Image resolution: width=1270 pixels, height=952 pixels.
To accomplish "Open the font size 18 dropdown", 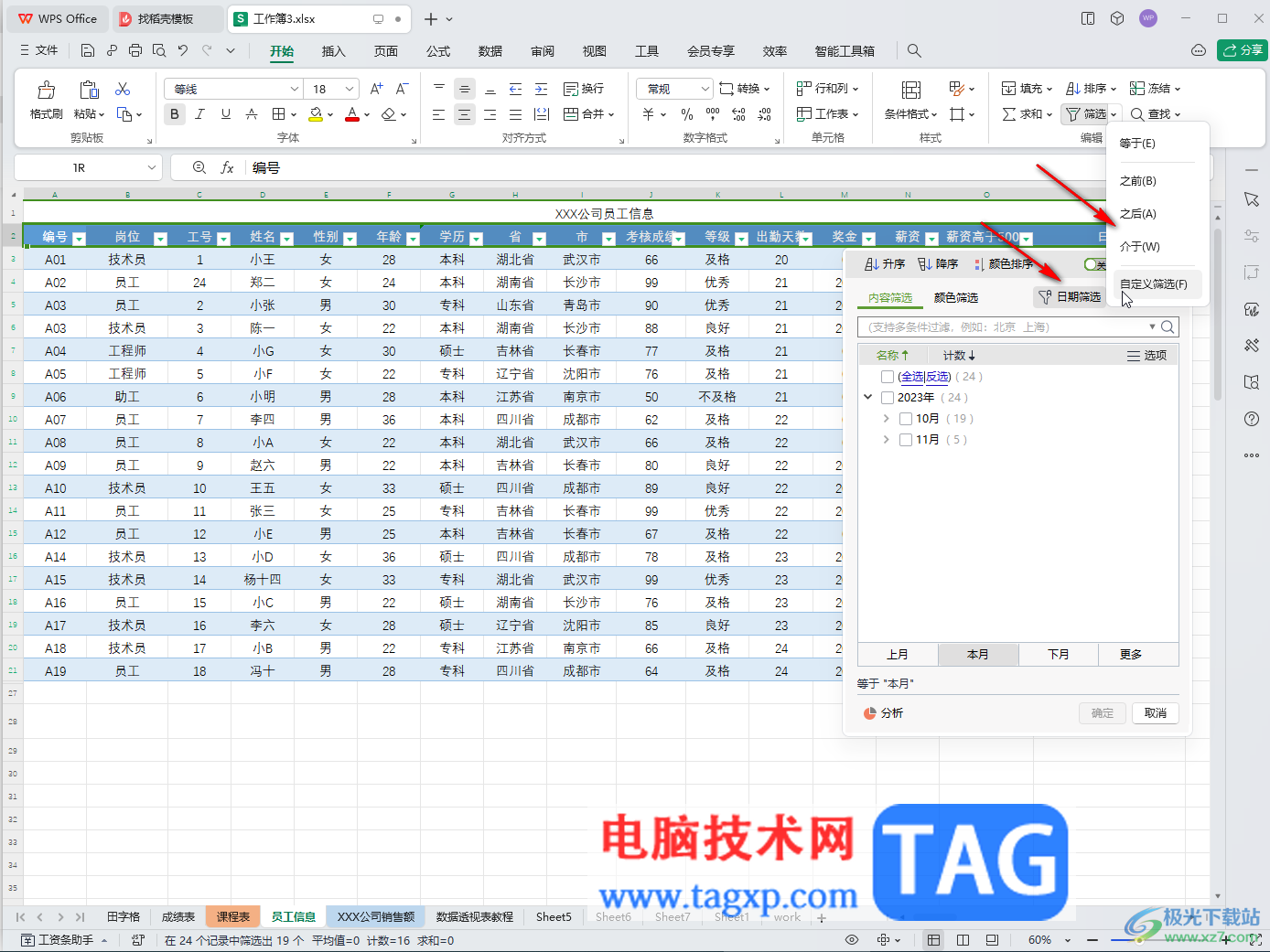I will (350, 89).
